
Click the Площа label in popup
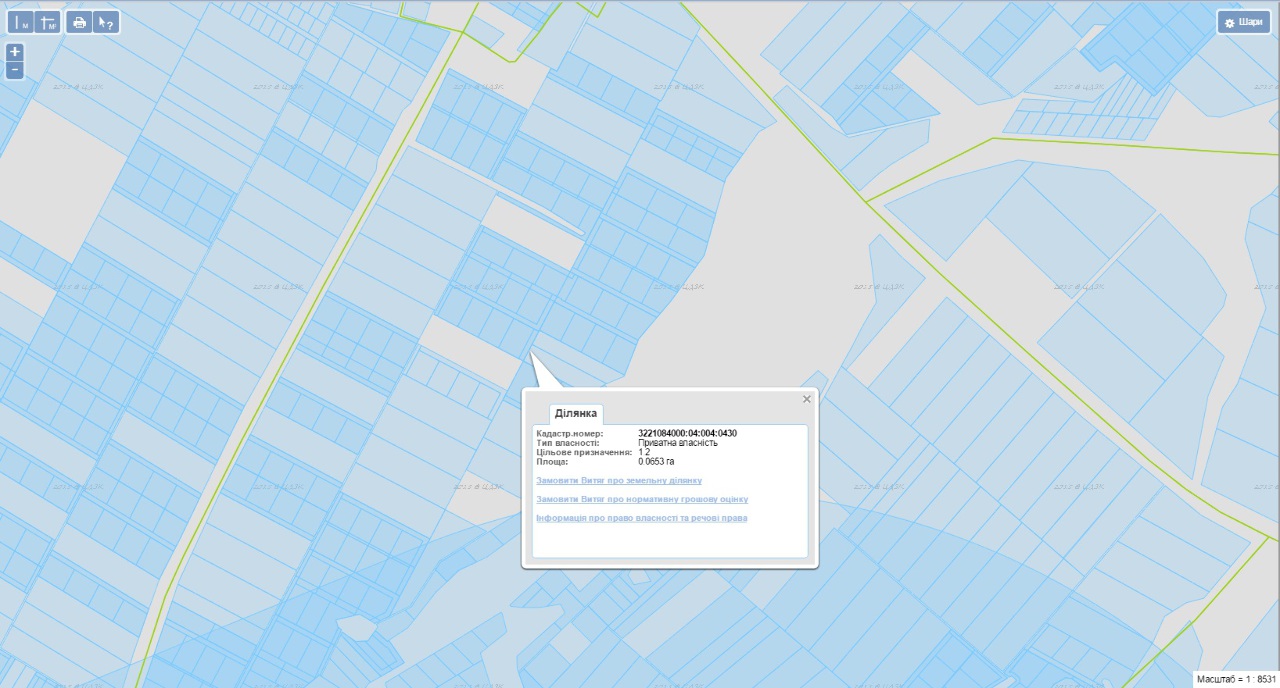(x=552, y=462)
